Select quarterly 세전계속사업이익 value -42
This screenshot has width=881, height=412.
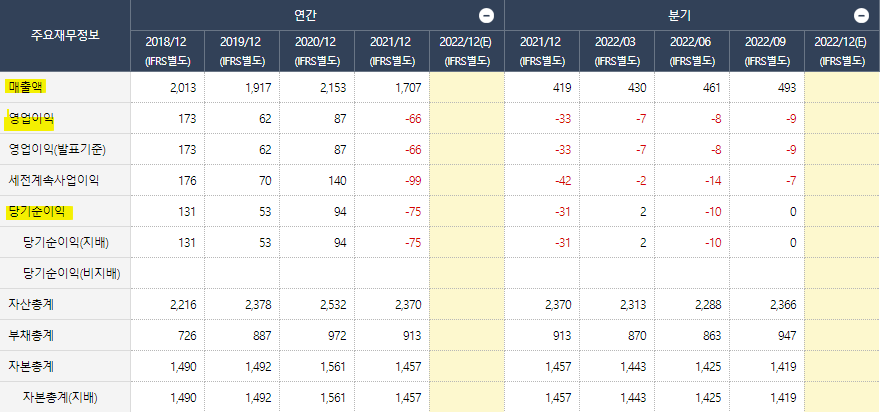563,181
